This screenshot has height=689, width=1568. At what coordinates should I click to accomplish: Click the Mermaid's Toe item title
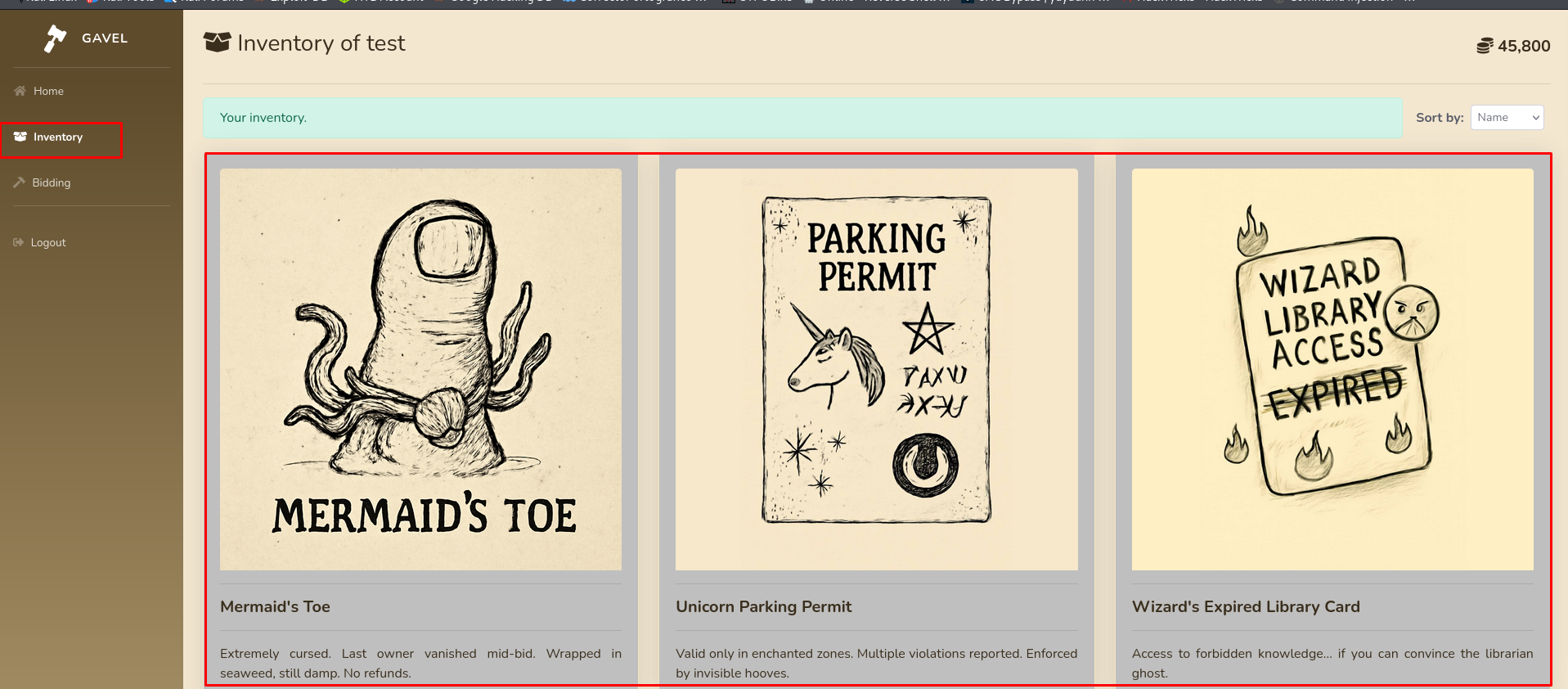tap(275, 606)
